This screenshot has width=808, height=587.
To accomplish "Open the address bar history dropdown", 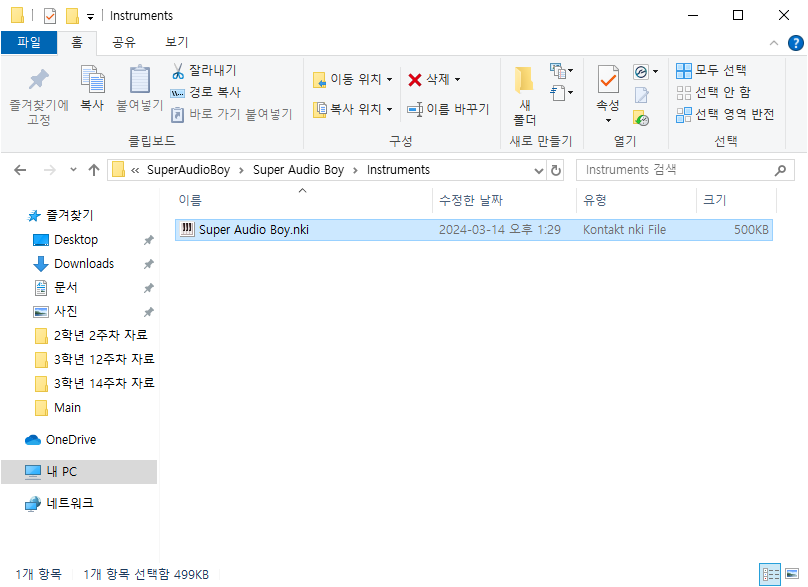I will [538, 171].
